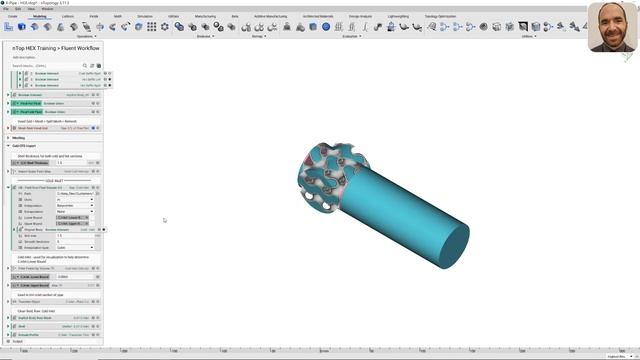Switch to the Fields ribbon tab
This screenshot has height=360, width=640.
click(x=94, y=16)
